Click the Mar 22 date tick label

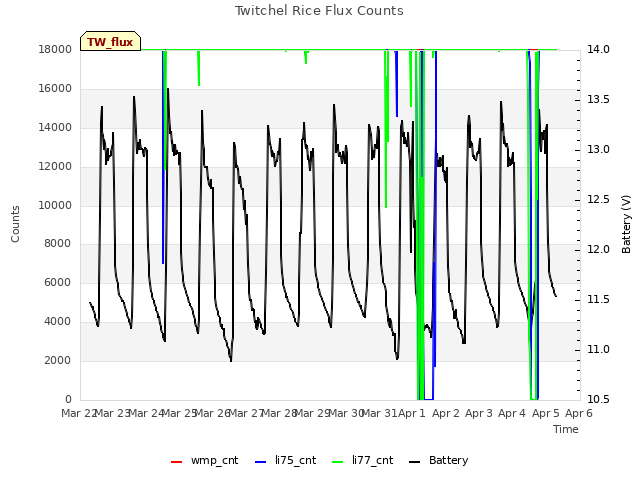78,413
